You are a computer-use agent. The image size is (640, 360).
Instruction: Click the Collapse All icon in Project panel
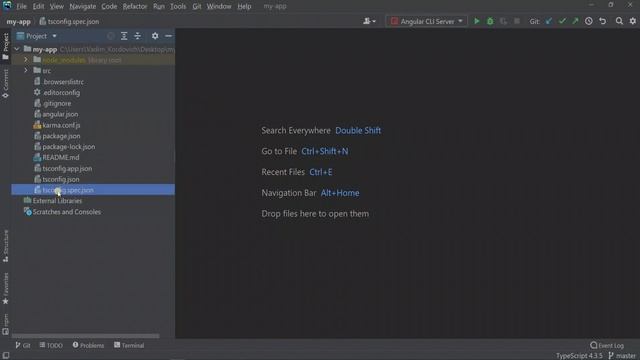pos(138,36)
